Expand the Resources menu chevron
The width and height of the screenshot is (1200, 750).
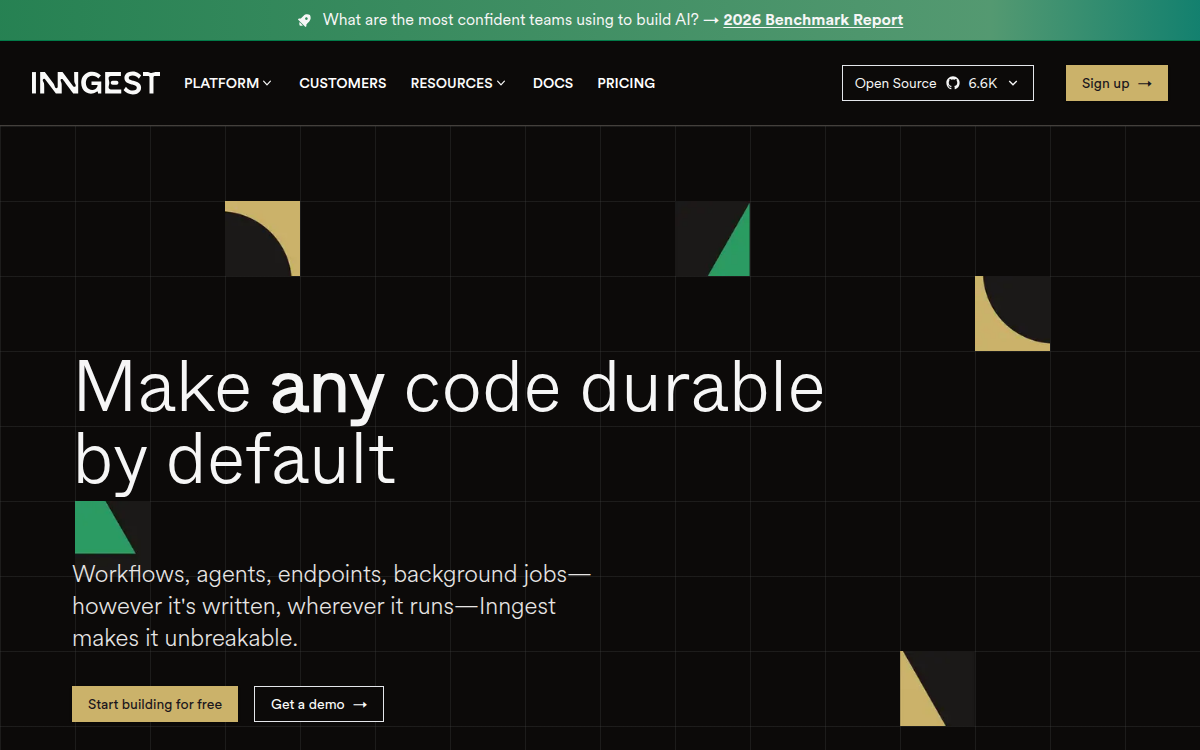coord(501,83)
